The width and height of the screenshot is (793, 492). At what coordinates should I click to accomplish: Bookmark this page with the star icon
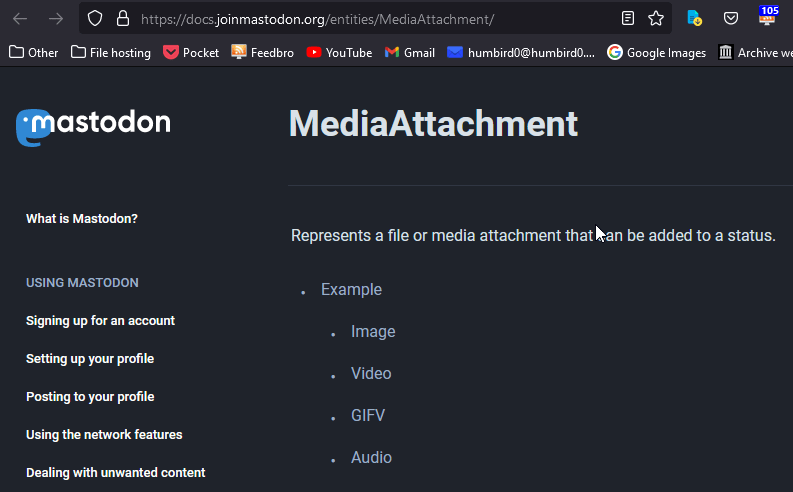(656, 18)
